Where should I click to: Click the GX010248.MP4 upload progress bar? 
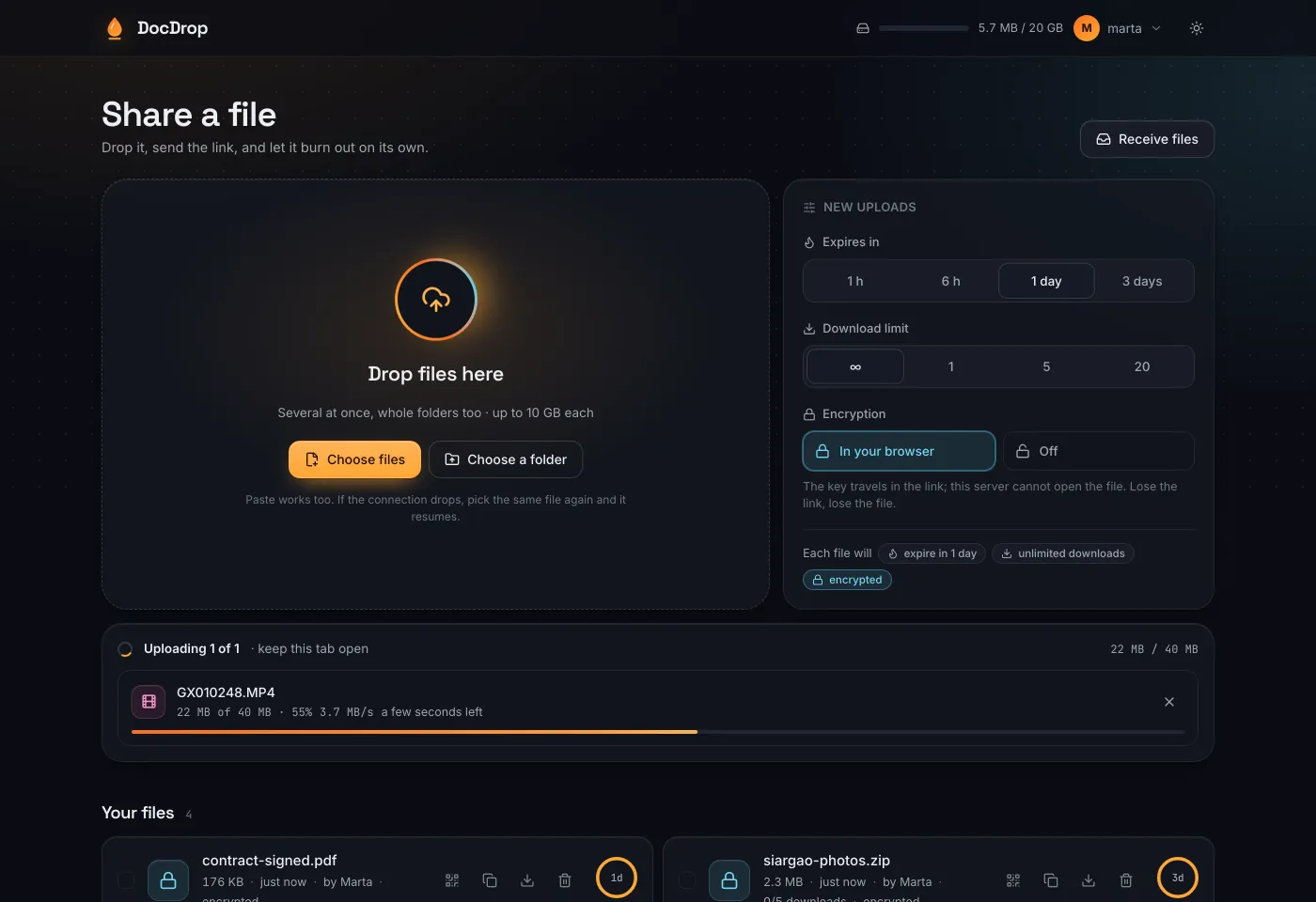click(x=658, y=732)
